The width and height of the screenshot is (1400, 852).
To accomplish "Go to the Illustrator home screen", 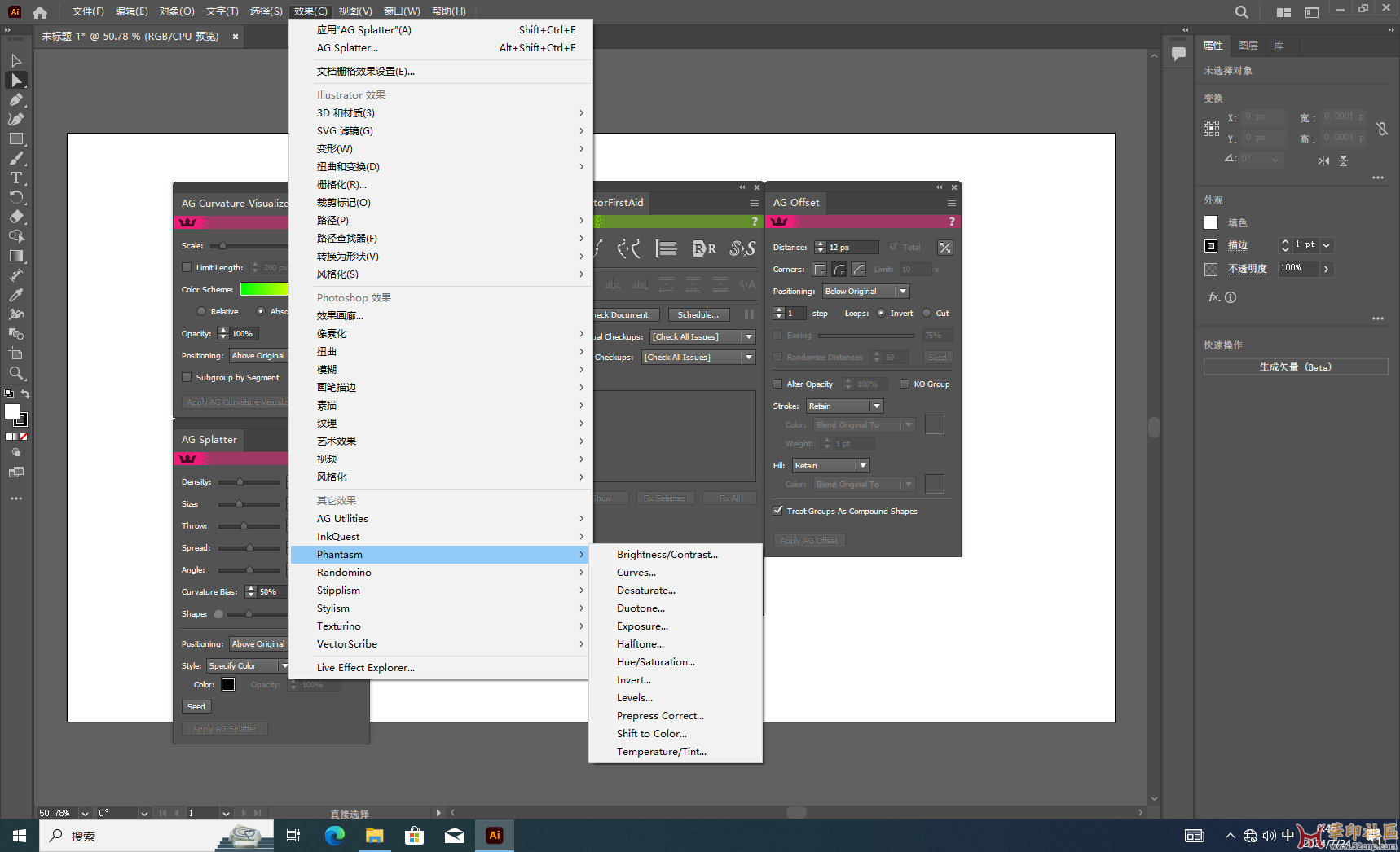I will [x=40, y=11].
